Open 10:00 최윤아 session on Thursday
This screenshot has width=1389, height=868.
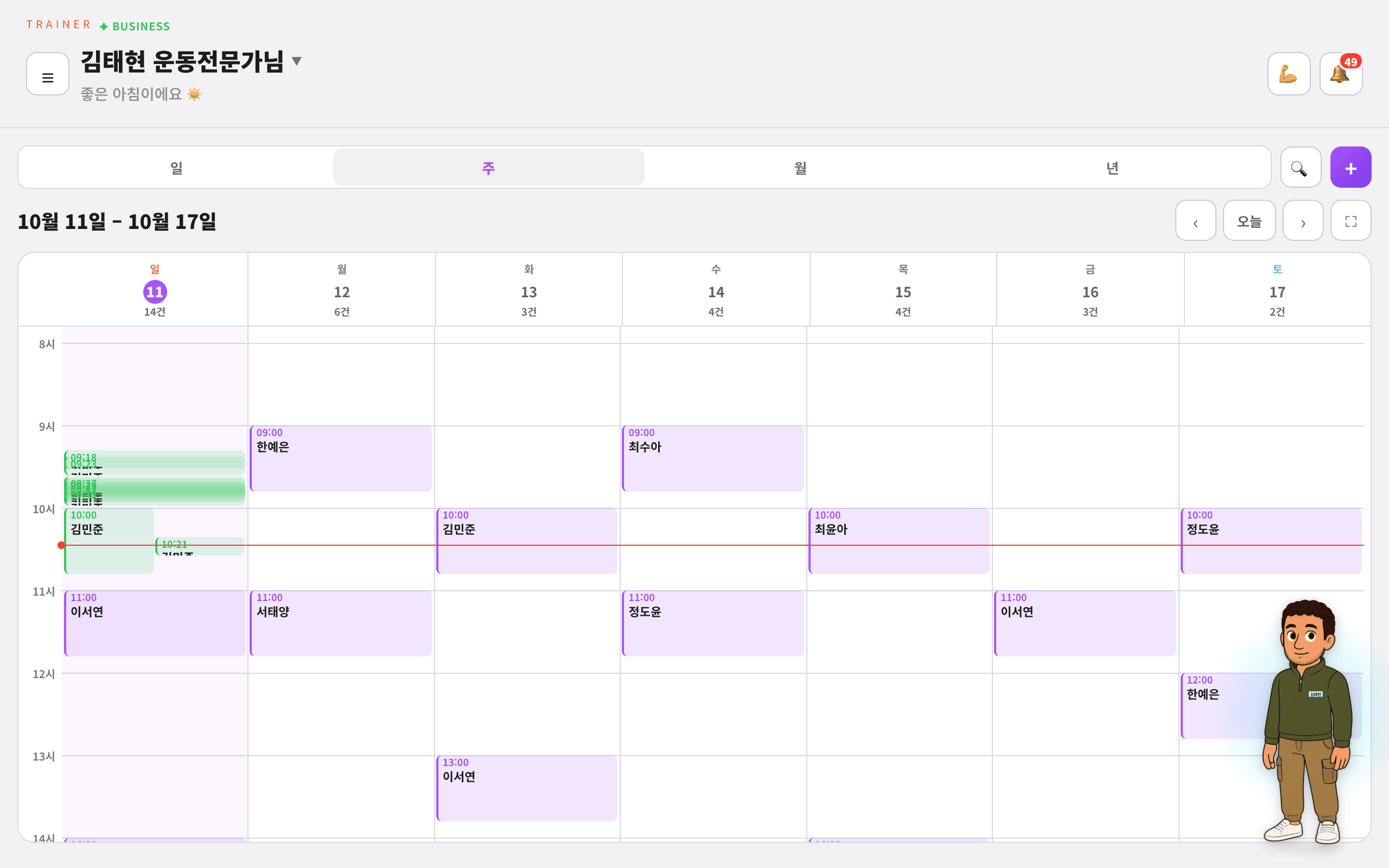(899, 541)
